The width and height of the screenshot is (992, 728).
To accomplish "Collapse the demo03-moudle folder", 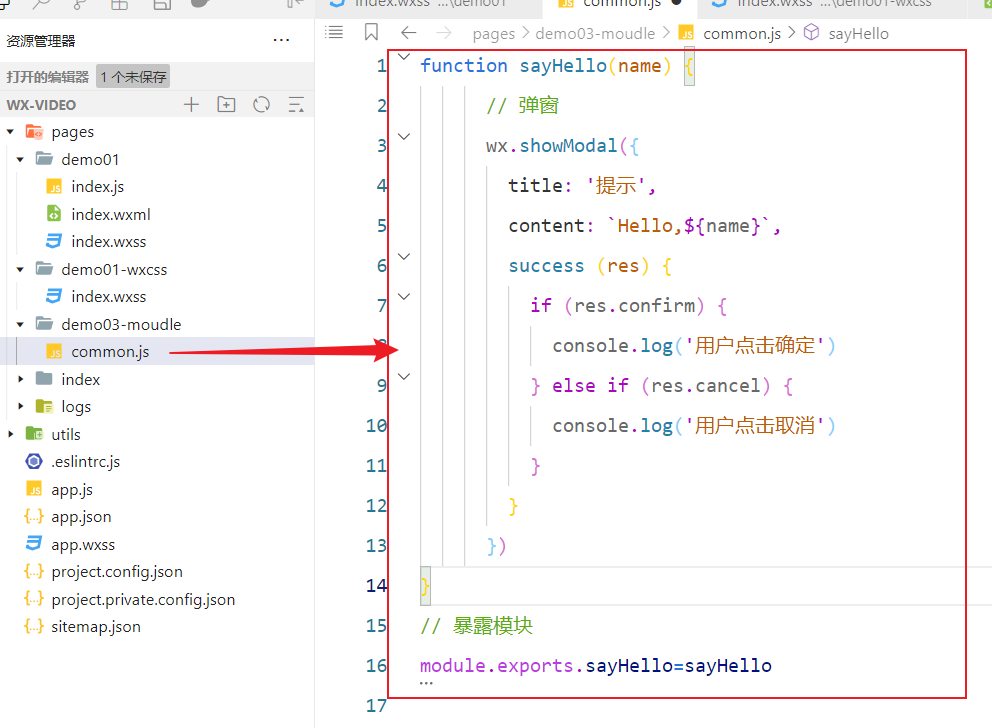I will [x=20, y=324].
